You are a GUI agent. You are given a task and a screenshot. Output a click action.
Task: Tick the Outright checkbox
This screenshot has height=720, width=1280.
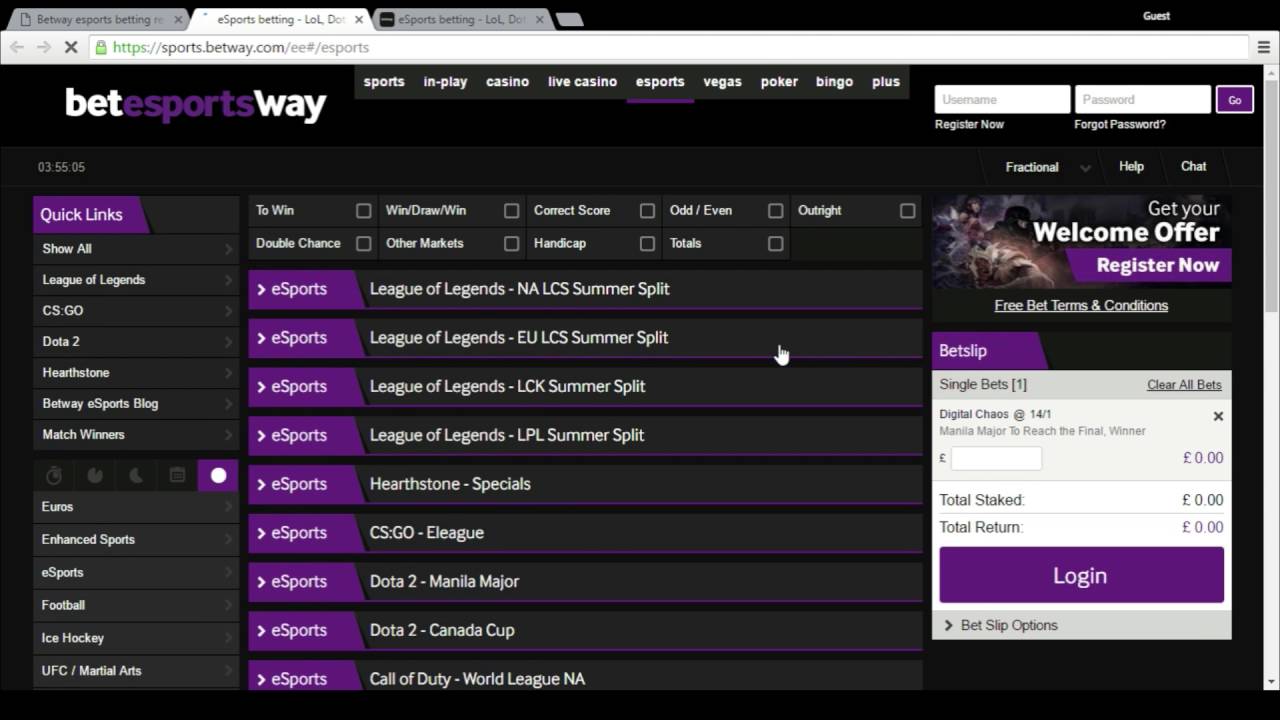coord(908,211)
